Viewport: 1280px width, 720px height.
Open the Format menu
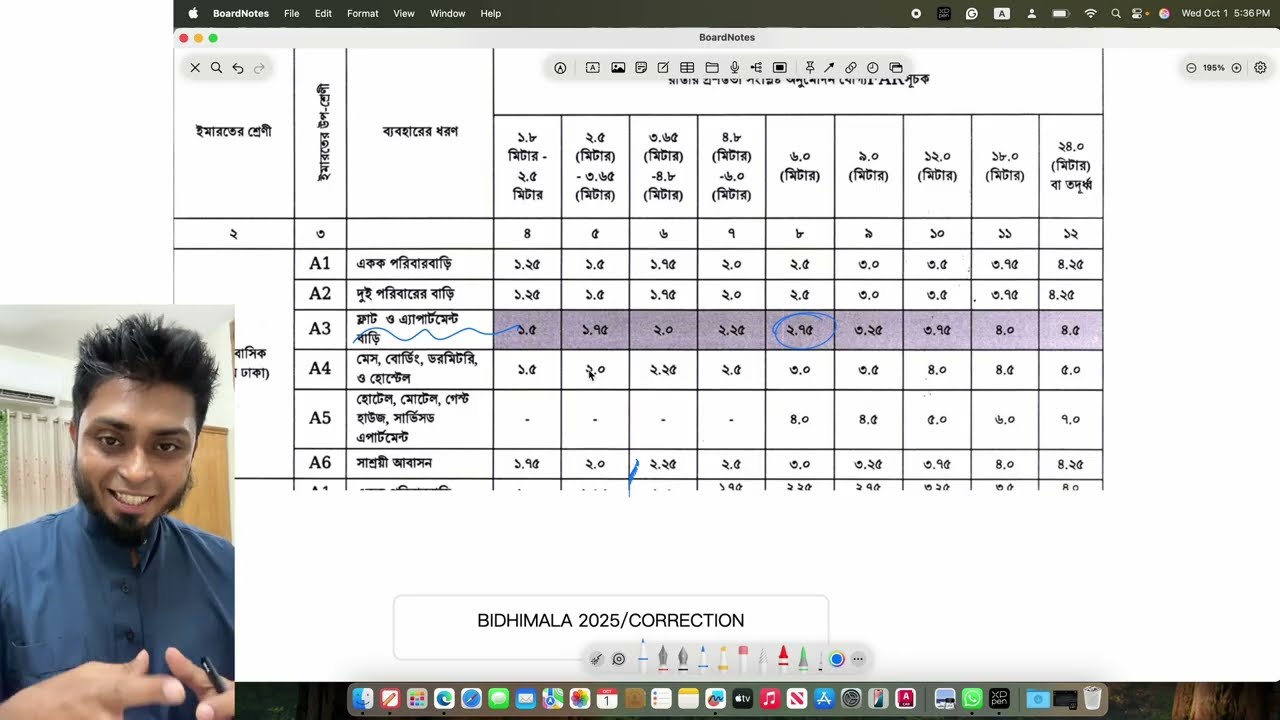tap(362, 13)
